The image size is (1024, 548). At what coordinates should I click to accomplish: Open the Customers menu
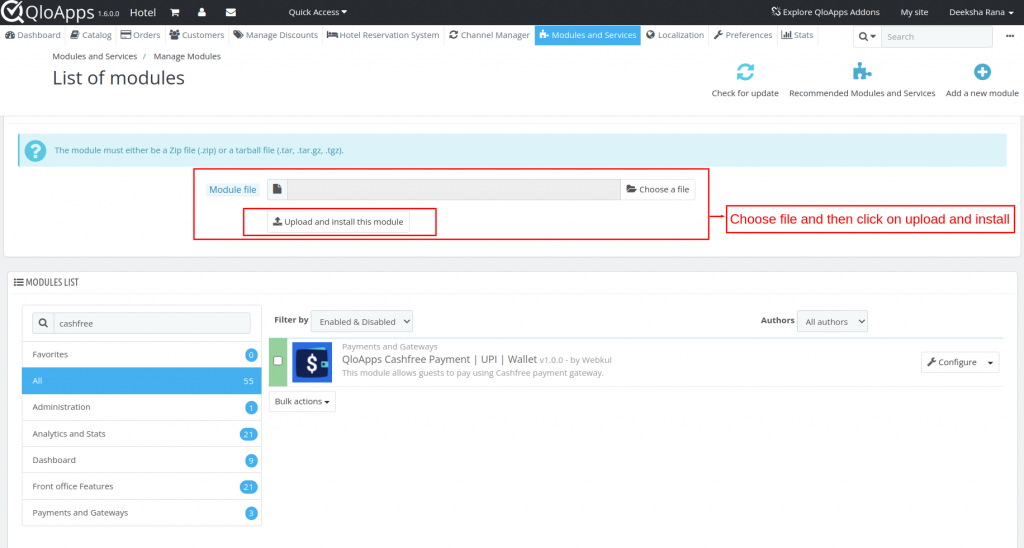197,35
